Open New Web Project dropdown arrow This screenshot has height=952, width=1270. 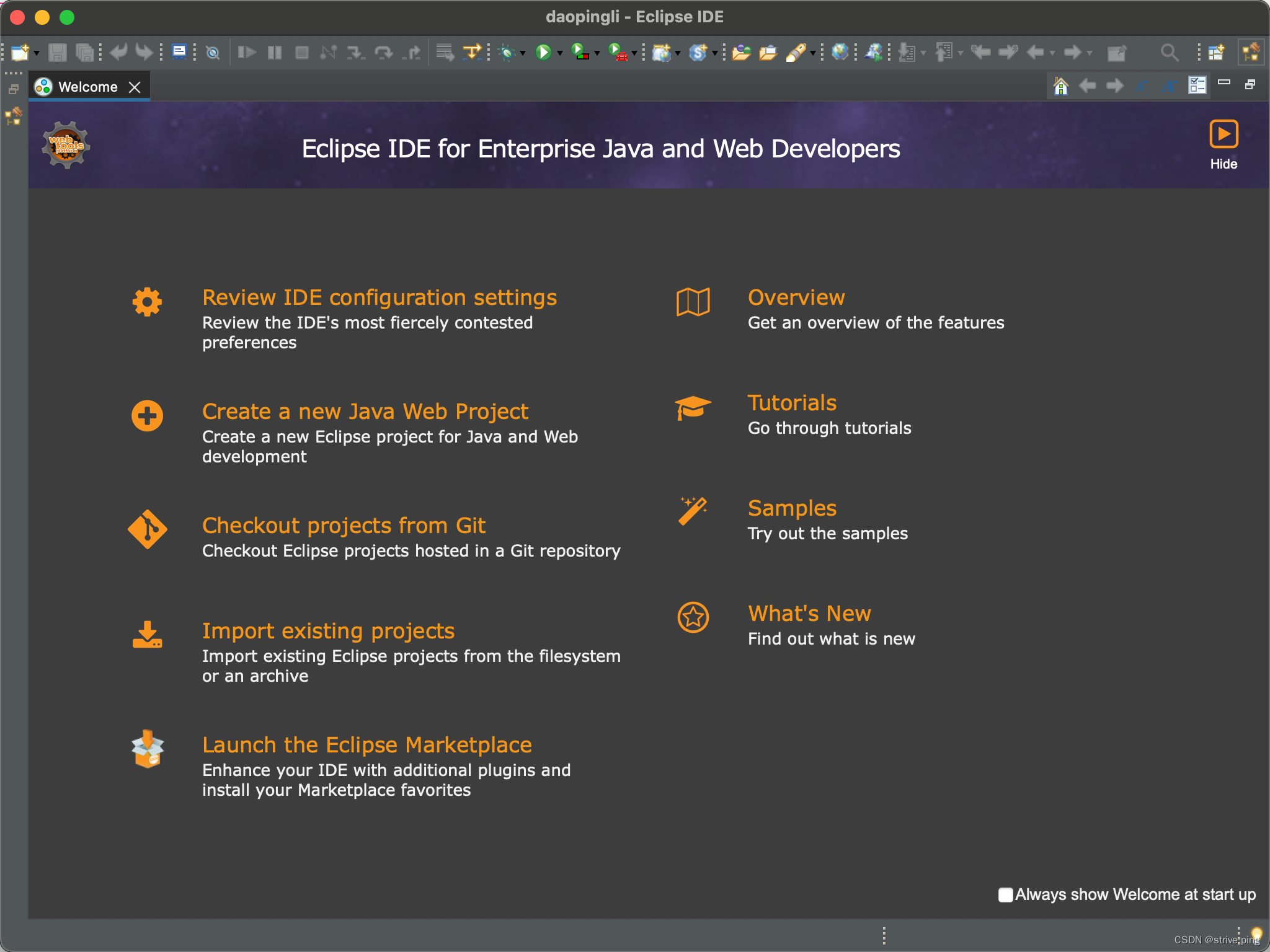677,53
